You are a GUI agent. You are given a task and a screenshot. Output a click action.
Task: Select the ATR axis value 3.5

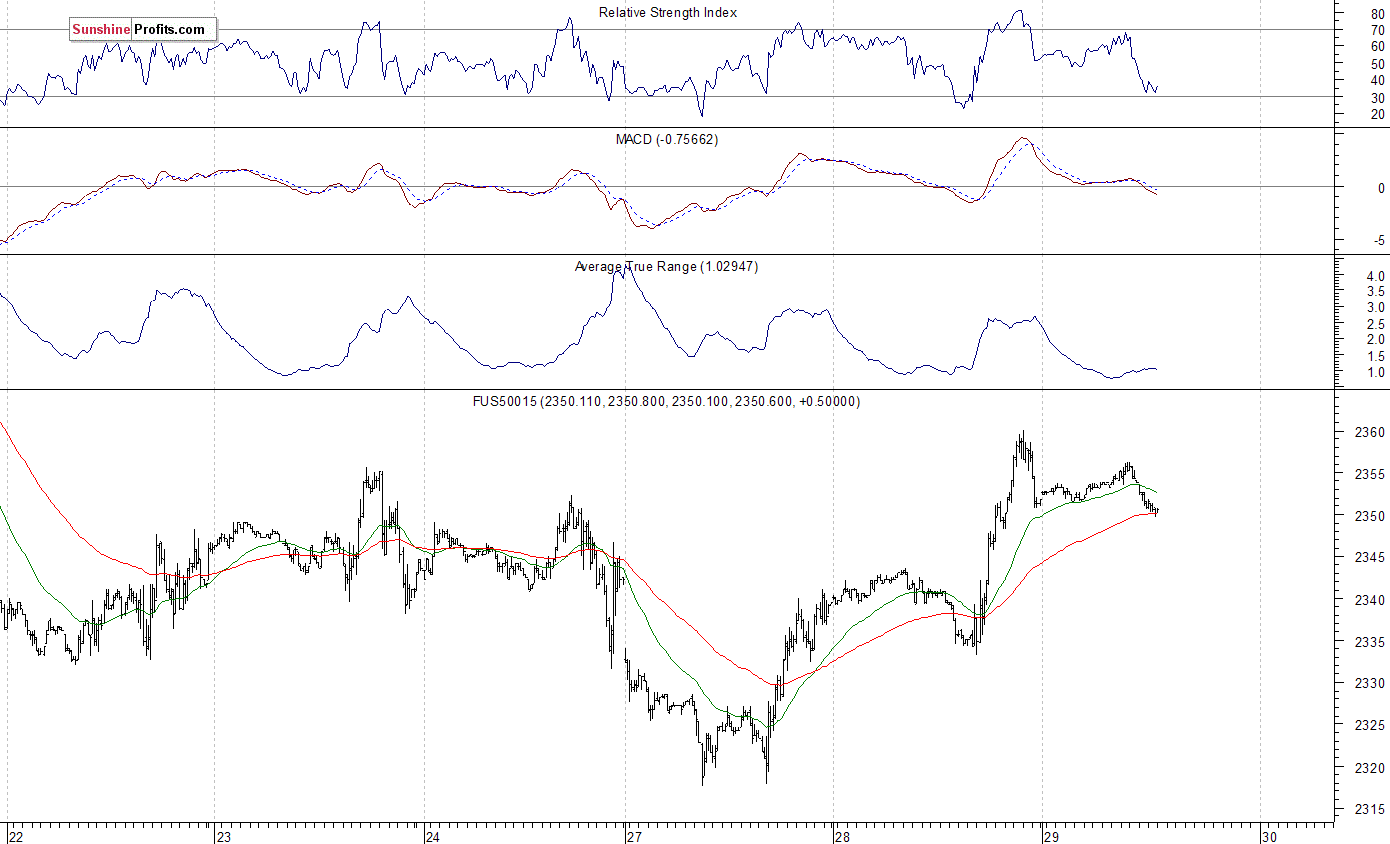point(1376,292)
